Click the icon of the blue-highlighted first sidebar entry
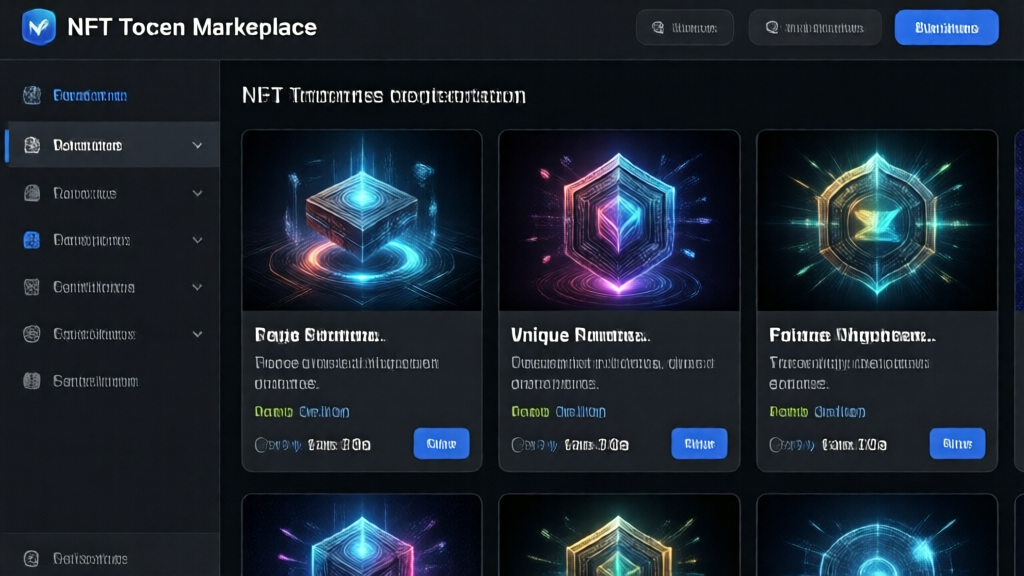 pos(32,96)
